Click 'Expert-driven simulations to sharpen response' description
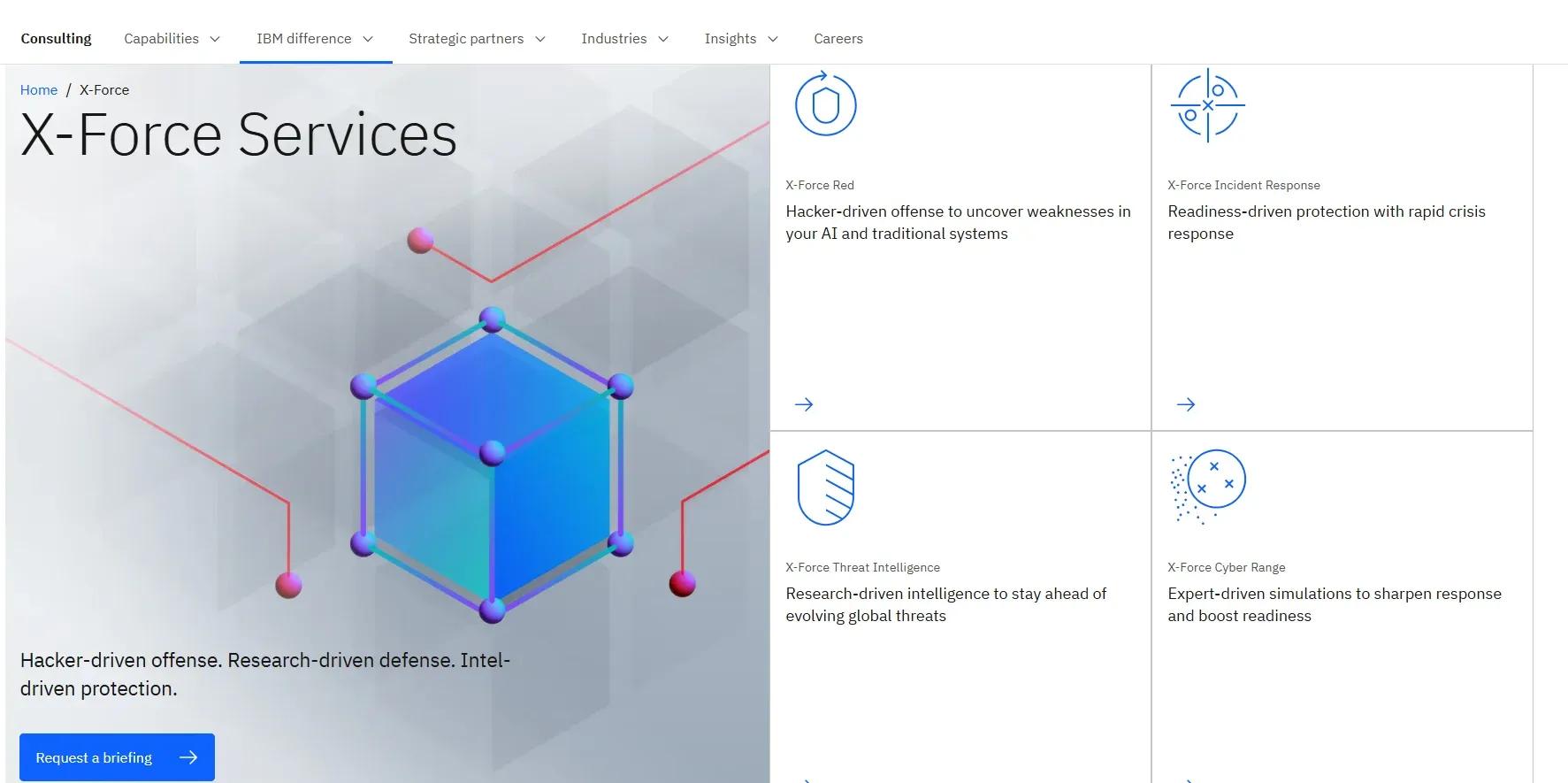This screenshot has height=783, width=1568. [x=1335, y=604]
